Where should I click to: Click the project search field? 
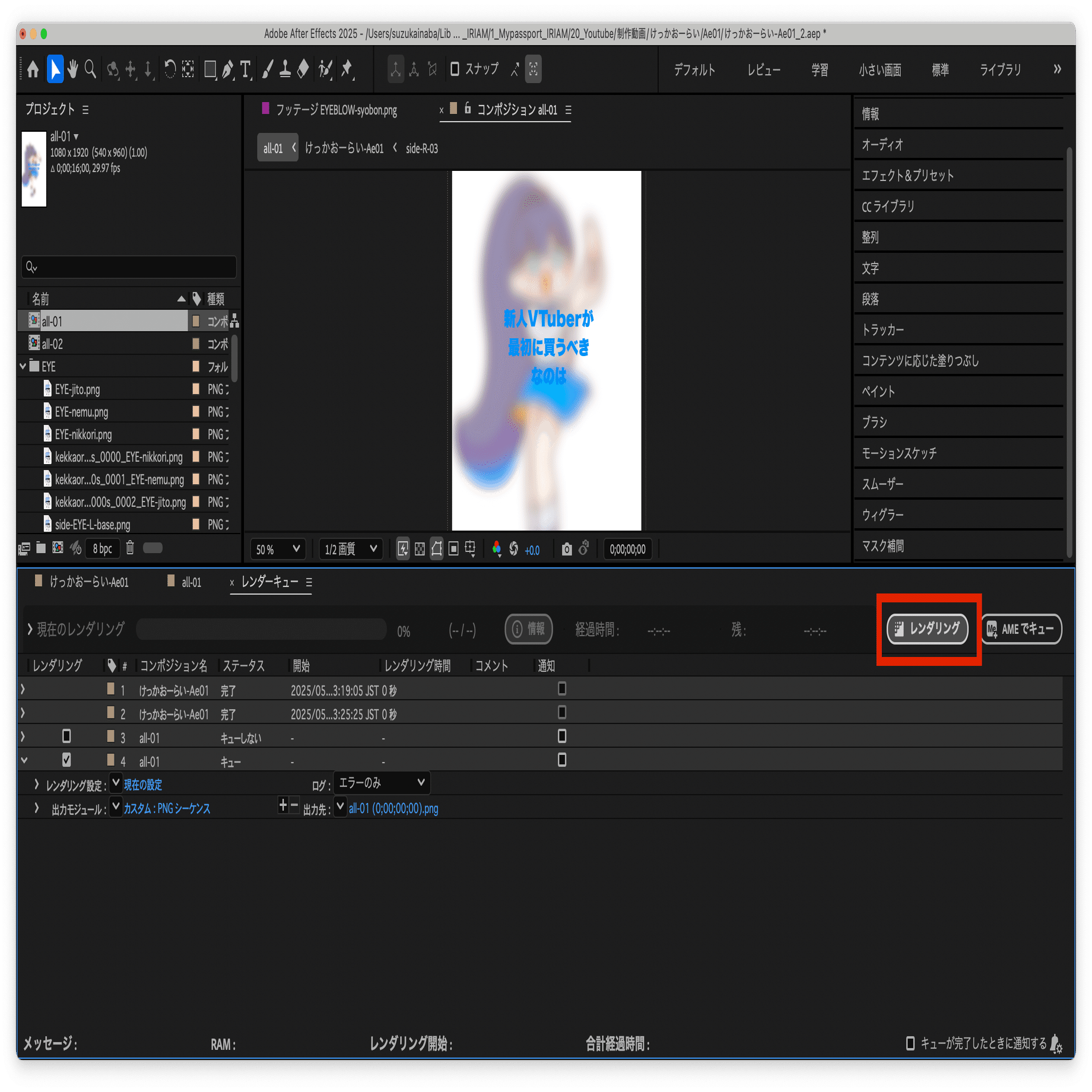[129, 267]
